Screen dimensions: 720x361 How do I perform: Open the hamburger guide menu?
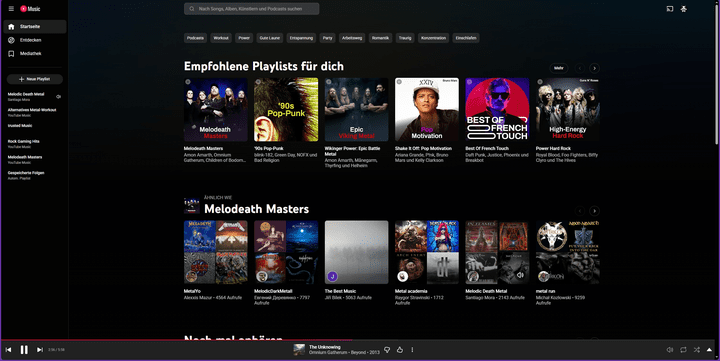coord(11,9)
